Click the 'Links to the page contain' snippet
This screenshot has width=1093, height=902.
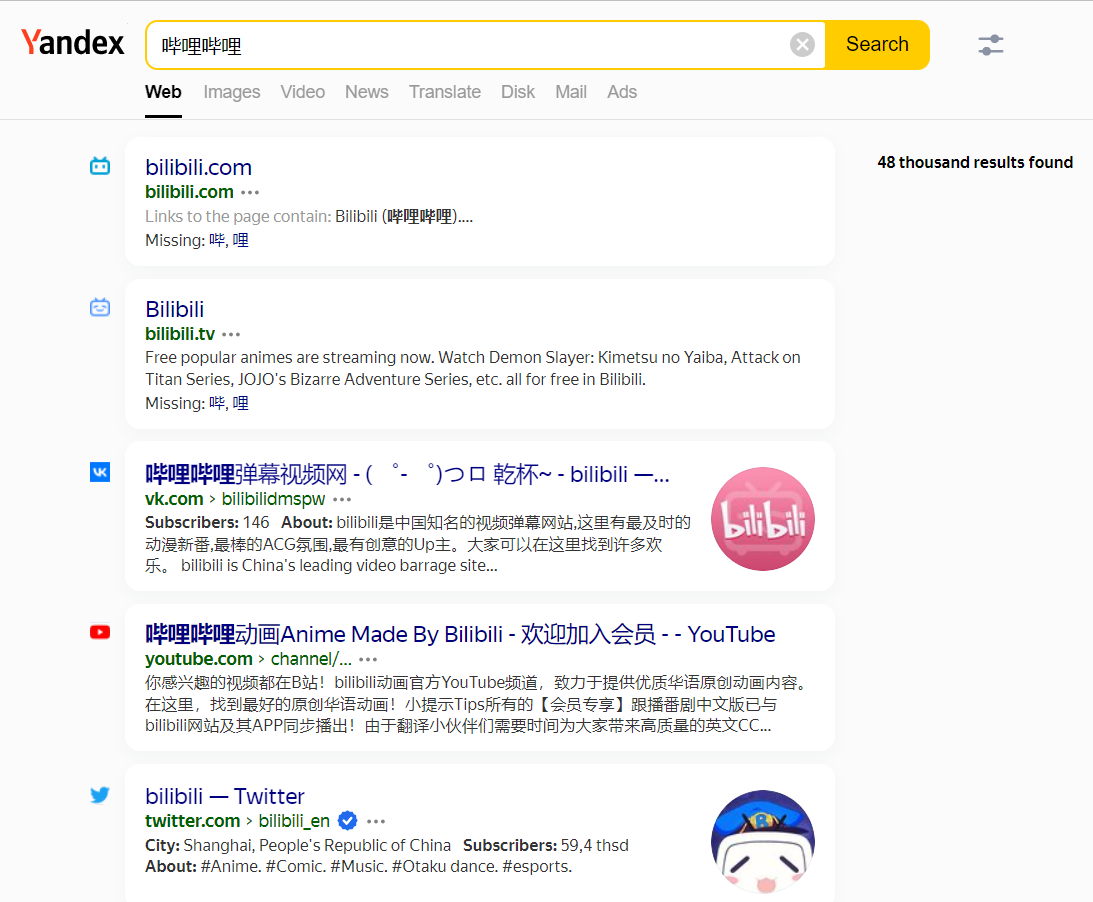coord(309,216)
